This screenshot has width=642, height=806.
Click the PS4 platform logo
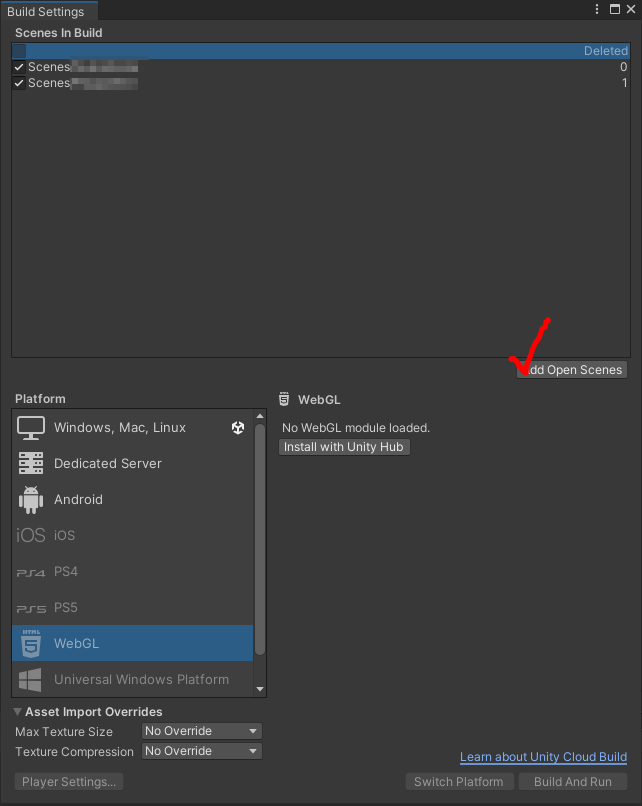point(31,572)
